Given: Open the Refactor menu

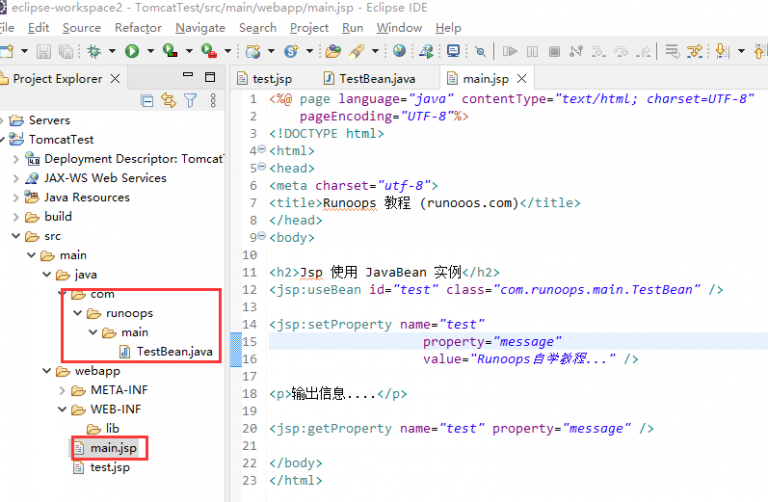Looking at the screenshot, I should (138, 28).
